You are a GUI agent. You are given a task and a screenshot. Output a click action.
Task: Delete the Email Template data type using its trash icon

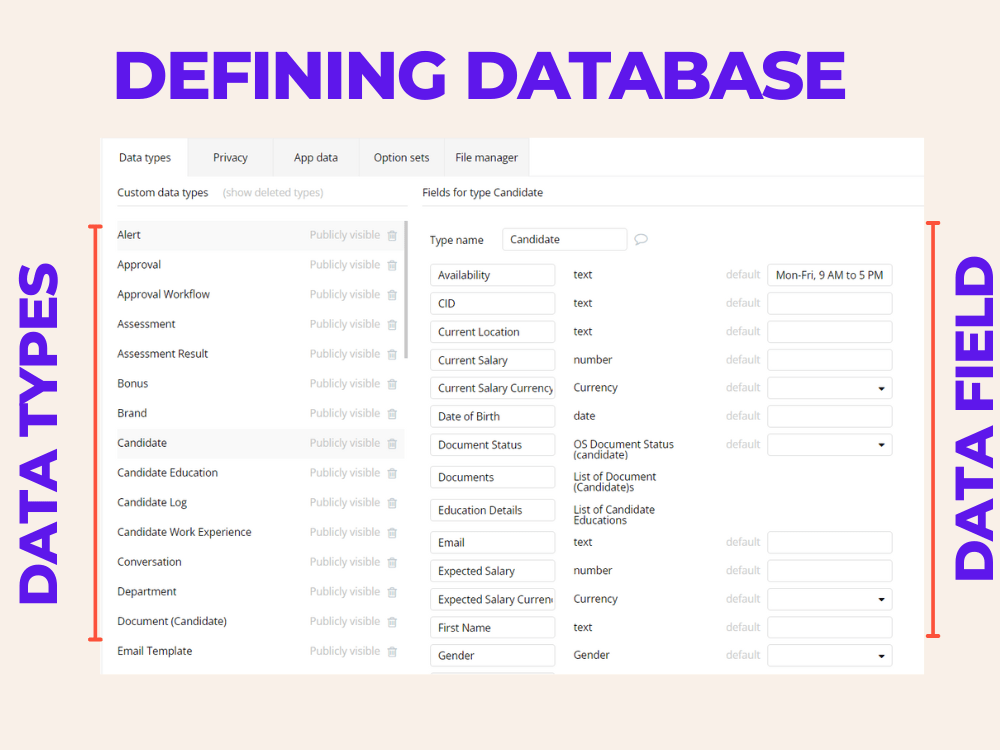(x=391, y=651)
